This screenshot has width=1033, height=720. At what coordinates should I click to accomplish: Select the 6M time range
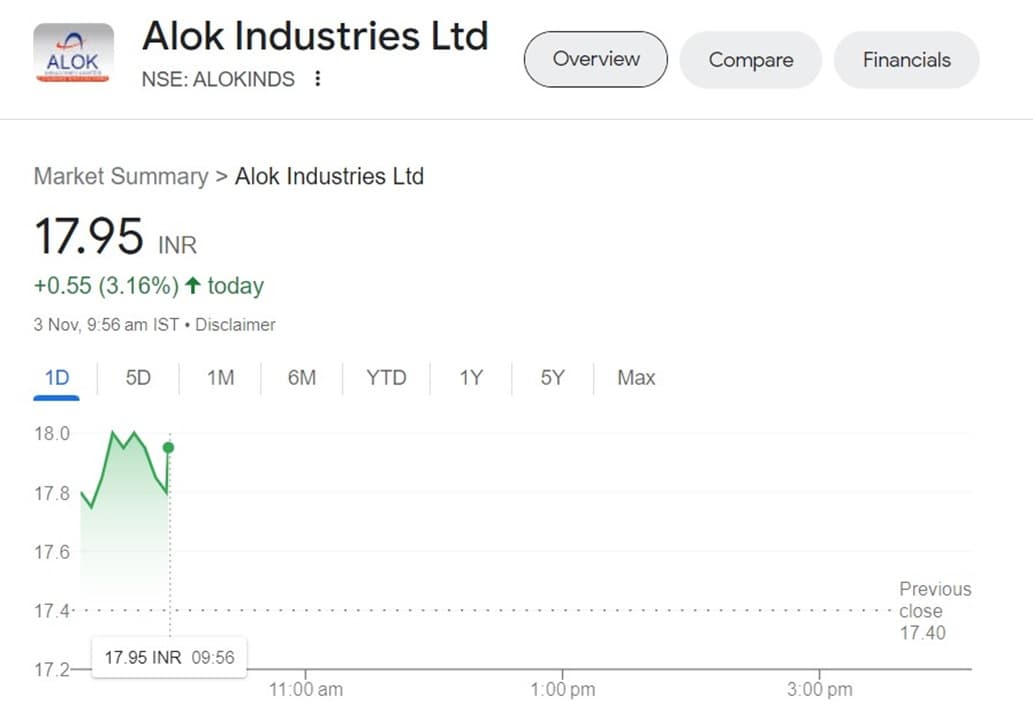point(301,378)
